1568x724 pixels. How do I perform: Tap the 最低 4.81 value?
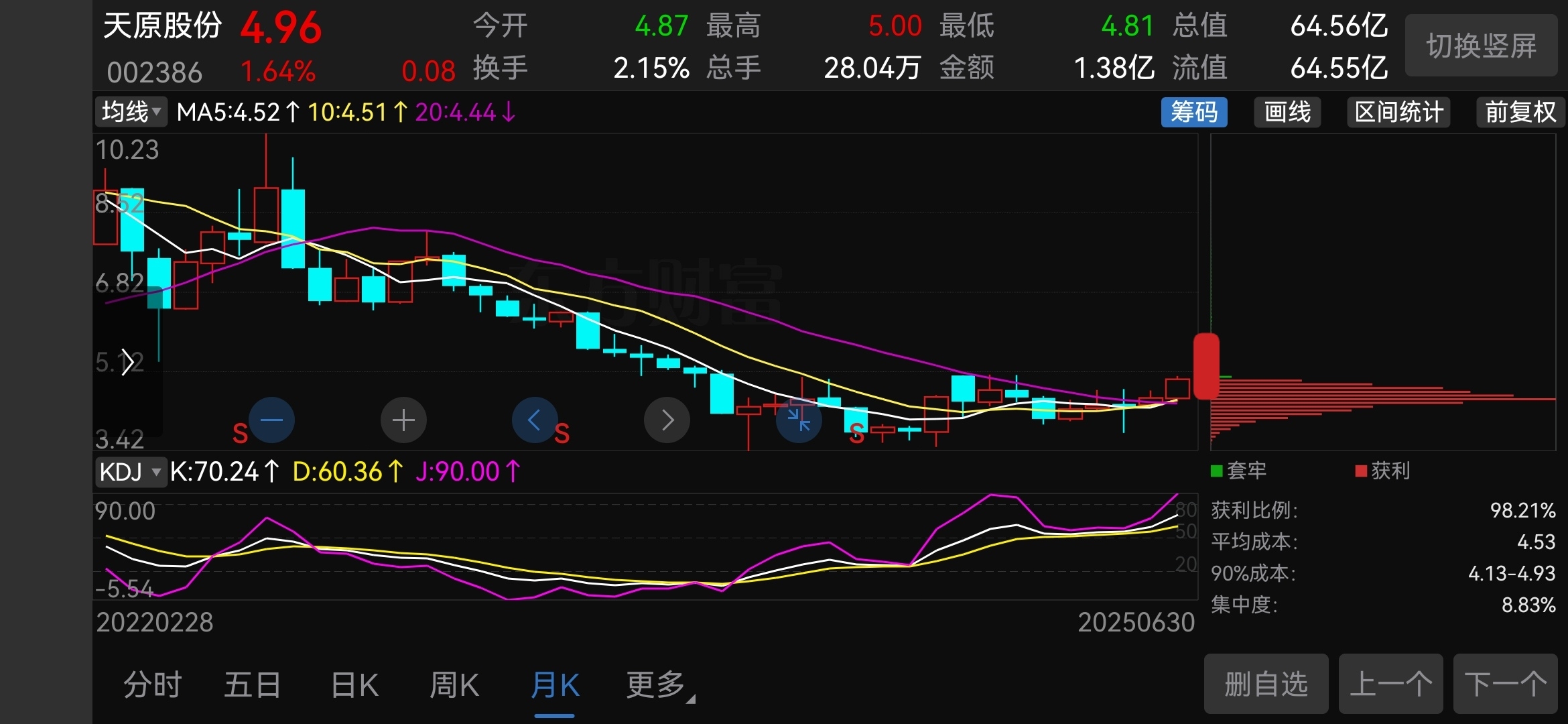point(1128,26)
